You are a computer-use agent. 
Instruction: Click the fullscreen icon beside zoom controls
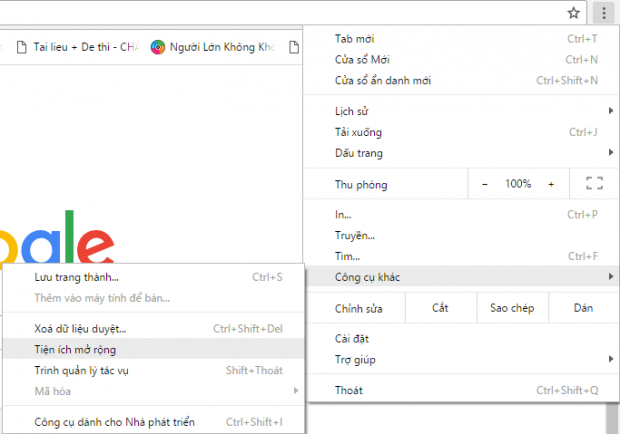tap(594, 184)
